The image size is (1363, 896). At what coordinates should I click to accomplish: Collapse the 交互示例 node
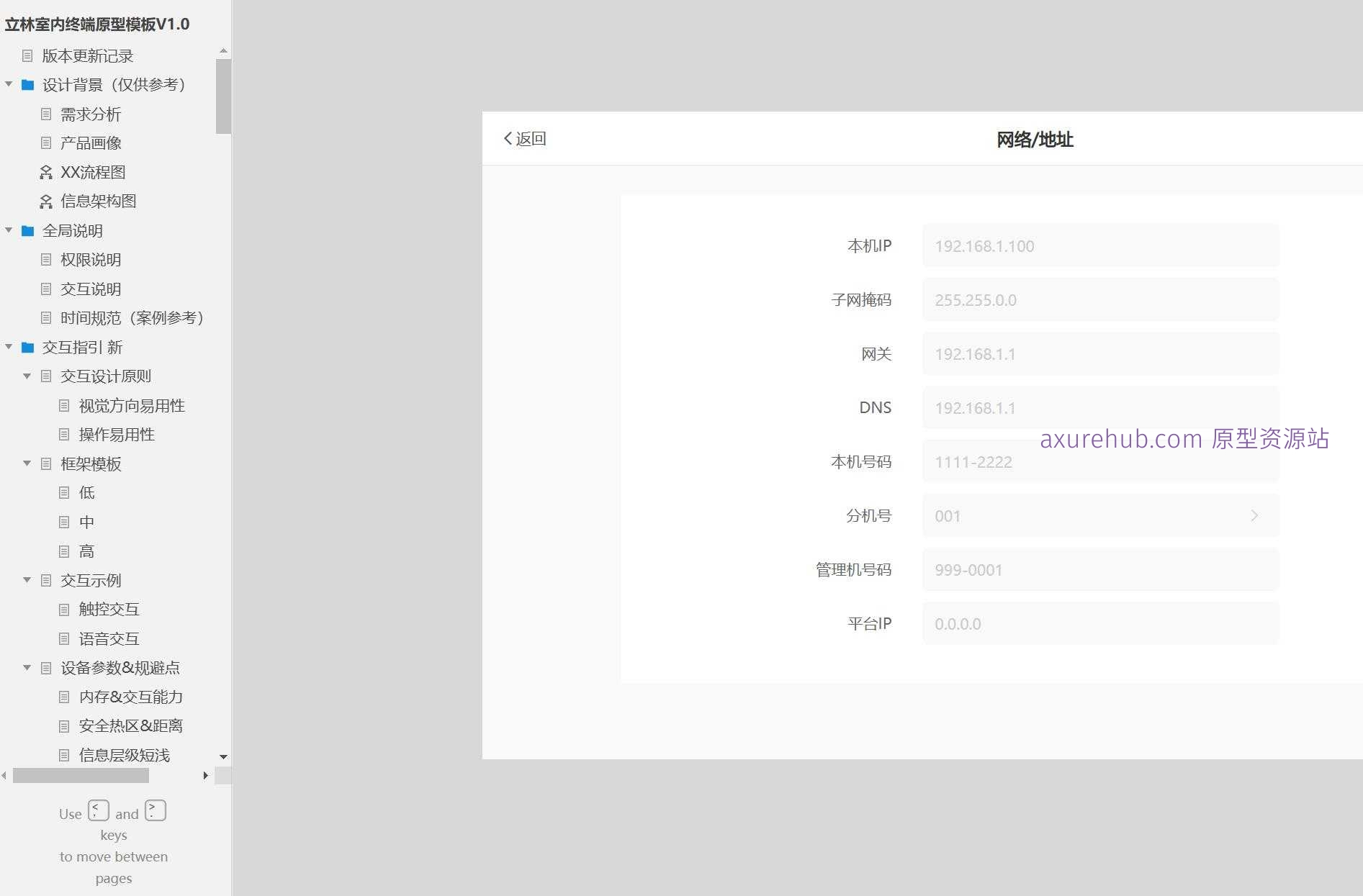(27, 579)
